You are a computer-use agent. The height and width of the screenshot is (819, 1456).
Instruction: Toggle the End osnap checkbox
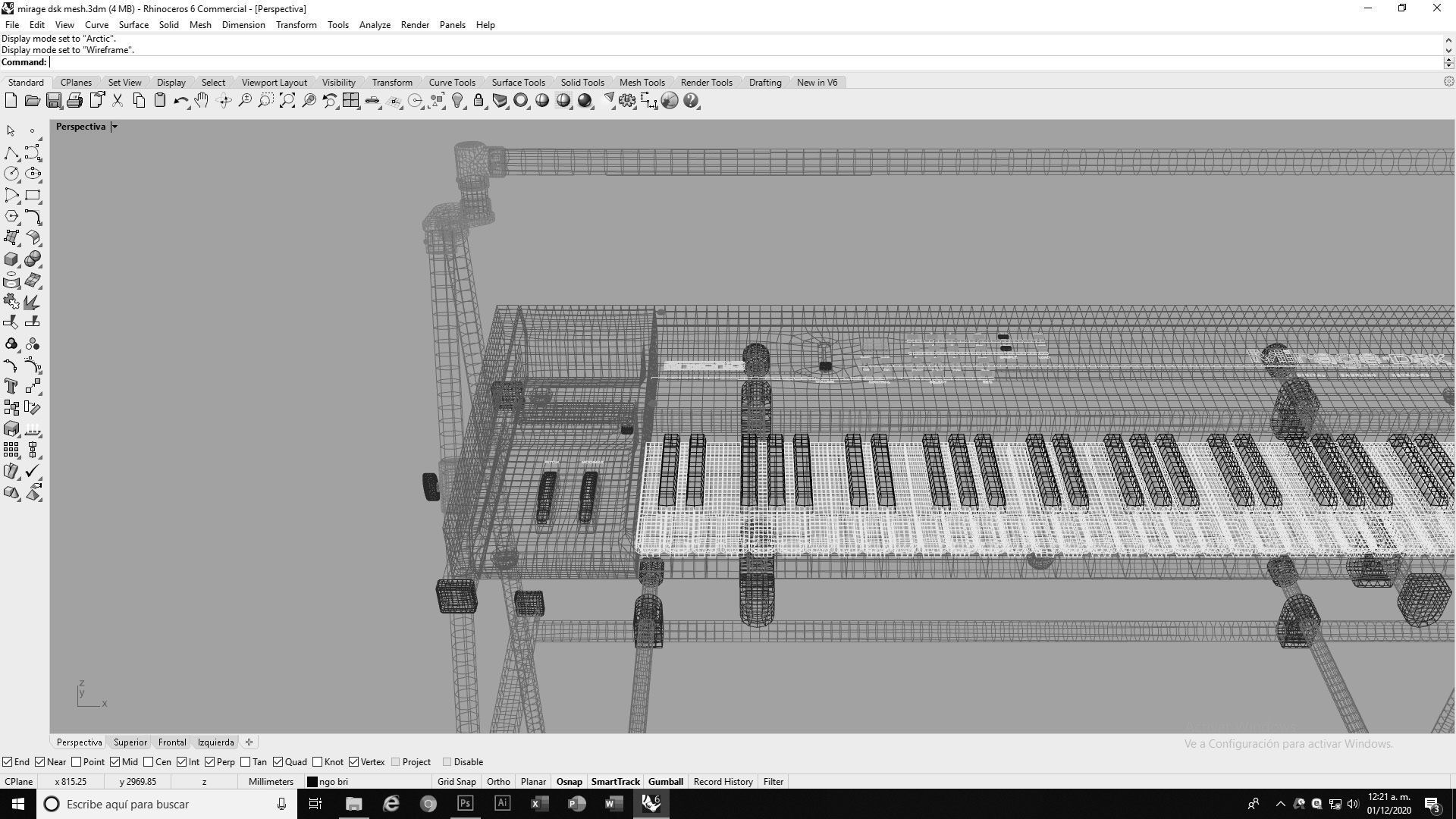[7, 762]
